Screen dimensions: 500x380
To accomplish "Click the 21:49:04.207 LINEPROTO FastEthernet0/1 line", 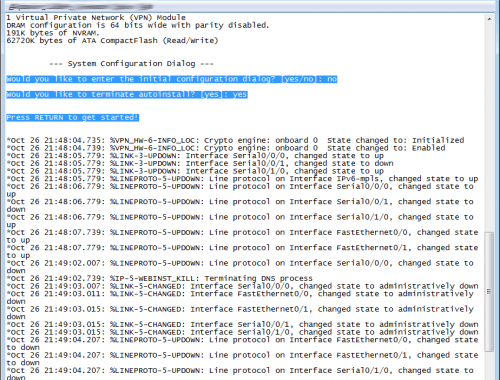I will click(242, 359).
